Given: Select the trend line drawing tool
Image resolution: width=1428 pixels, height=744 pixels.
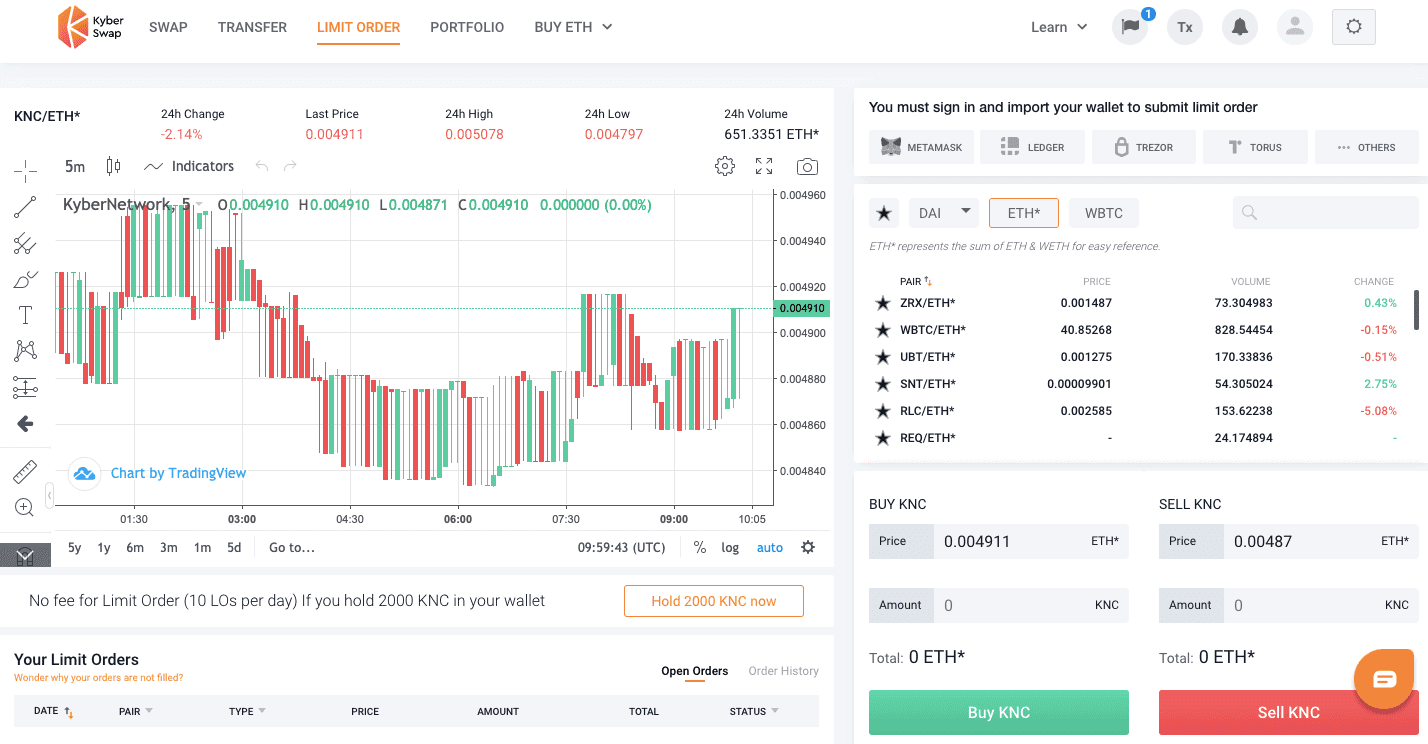Looking at the screenshot, I should 25,207.
